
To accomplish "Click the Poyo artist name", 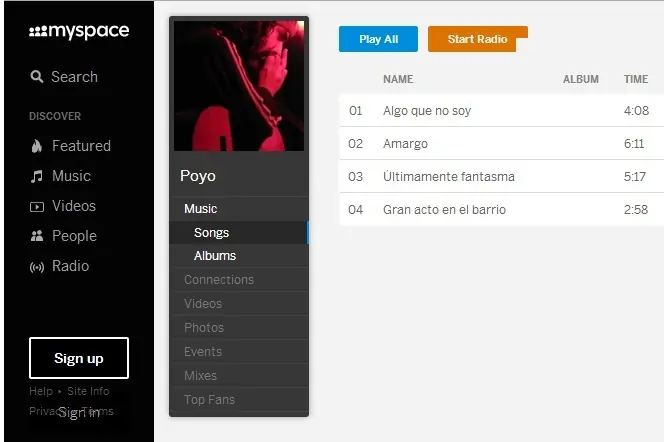I will tap(198, 176).
